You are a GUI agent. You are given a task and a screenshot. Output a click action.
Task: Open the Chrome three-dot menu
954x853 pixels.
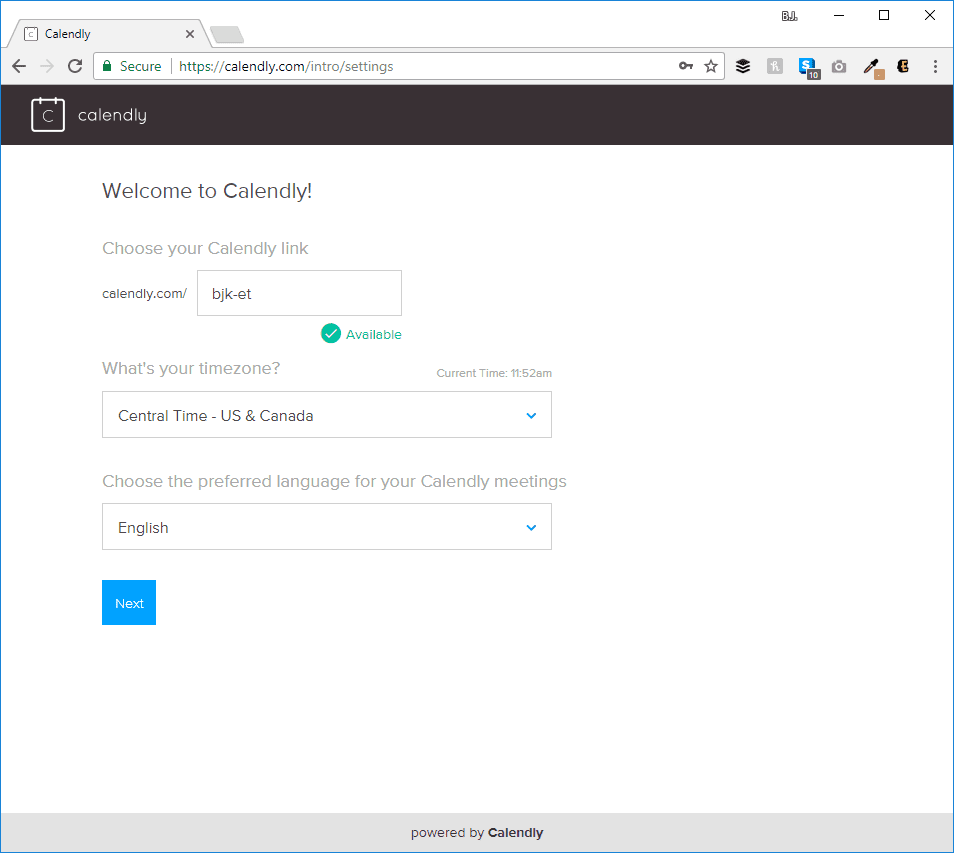tap(935, 66)
